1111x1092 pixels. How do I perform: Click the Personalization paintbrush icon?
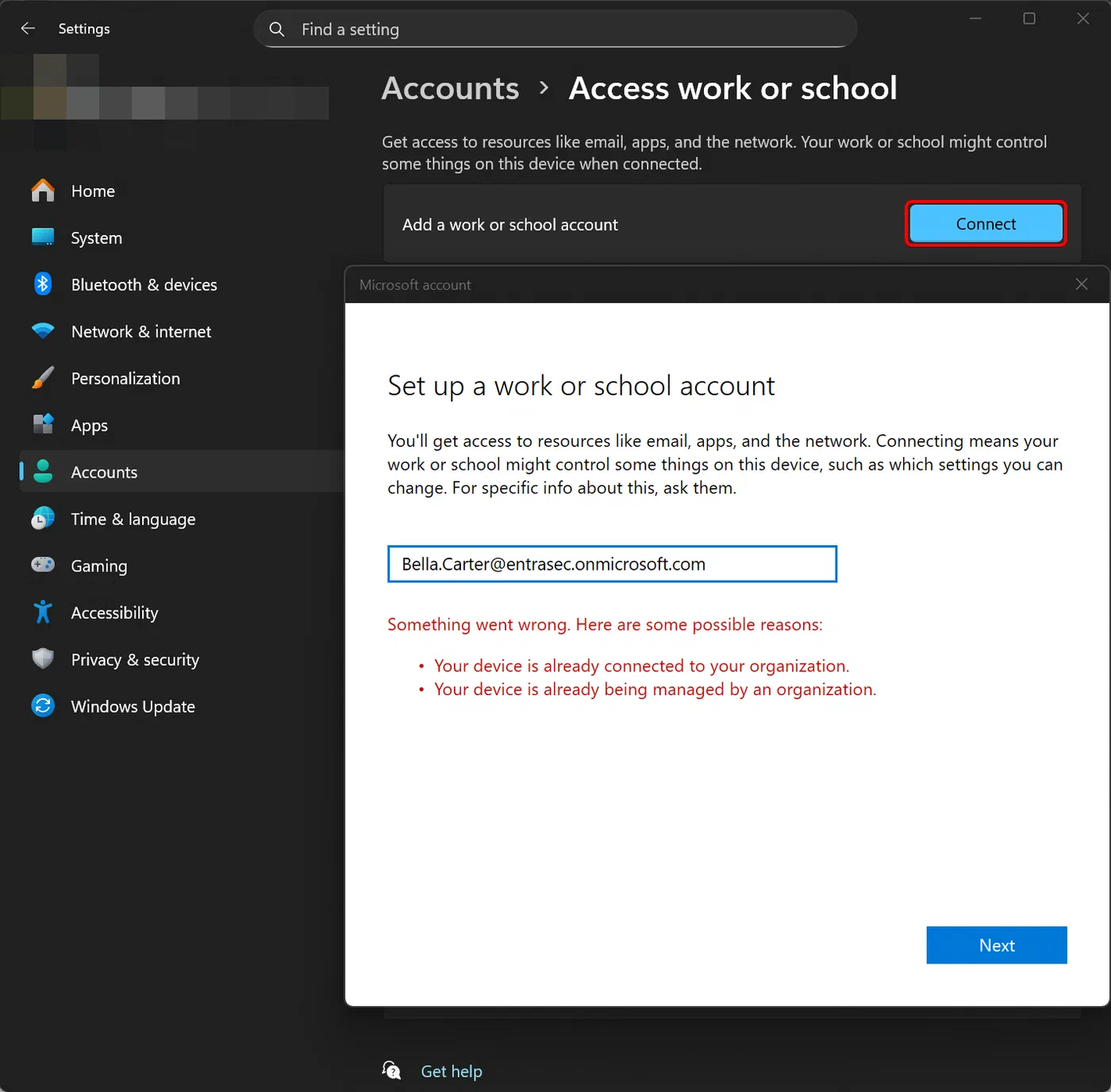click(43, 378)
